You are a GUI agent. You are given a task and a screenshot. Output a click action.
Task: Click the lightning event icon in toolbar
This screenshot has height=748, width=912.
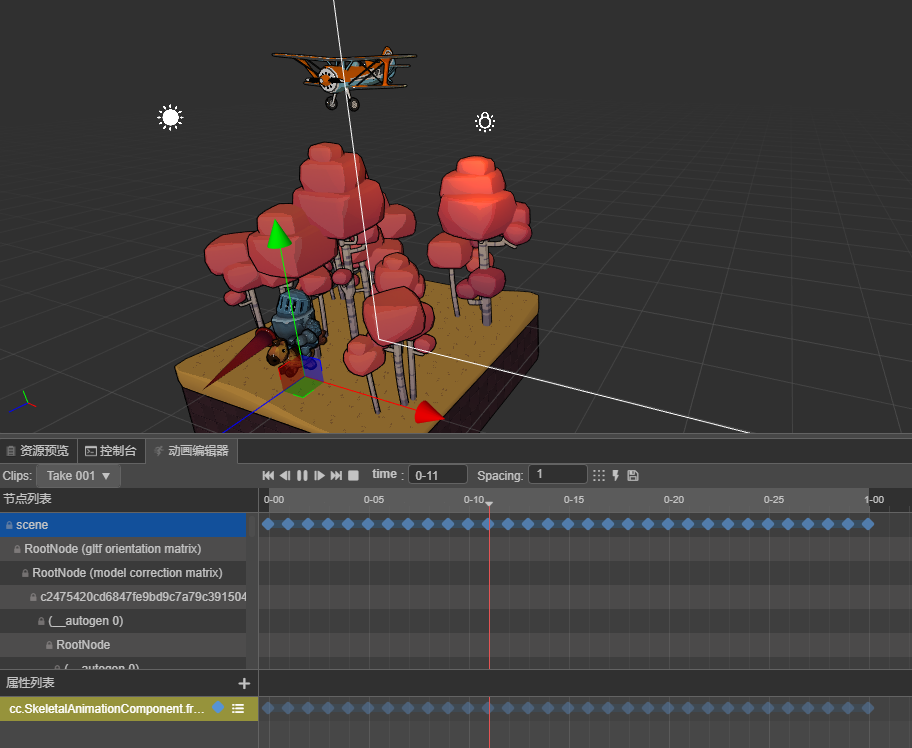click(x=616, y=475)
